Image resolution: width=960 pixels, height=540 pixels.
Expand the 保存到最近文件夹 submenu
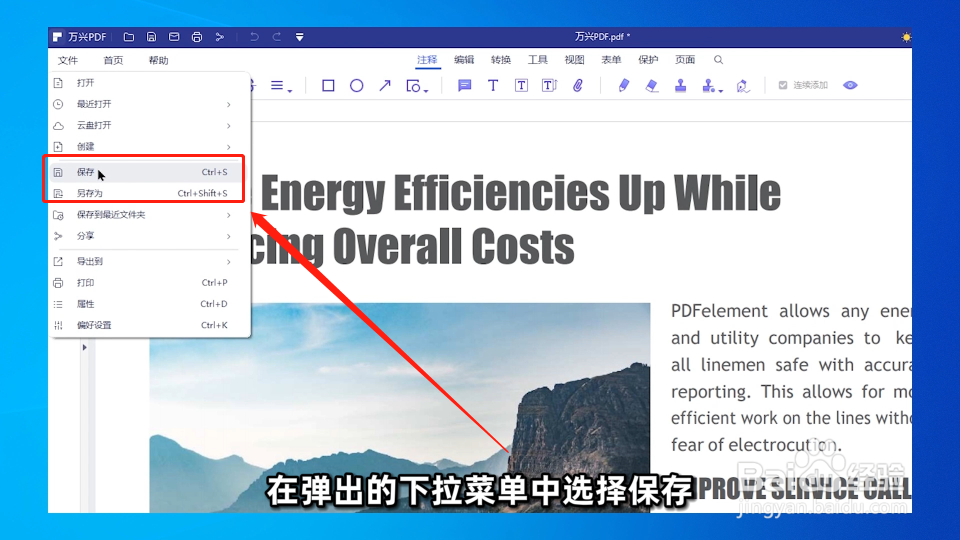click(149, 215)
